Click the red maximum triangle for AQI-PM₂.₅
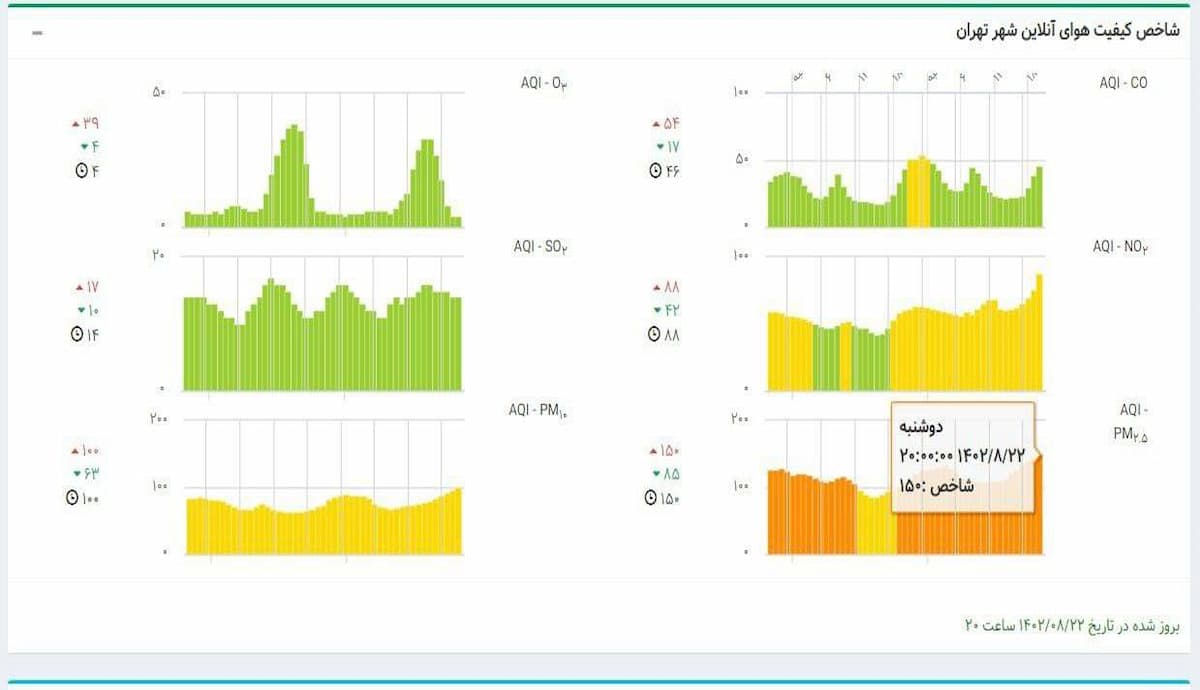Viewport: 1200px width, 690px height. click(x=654, y=451)
